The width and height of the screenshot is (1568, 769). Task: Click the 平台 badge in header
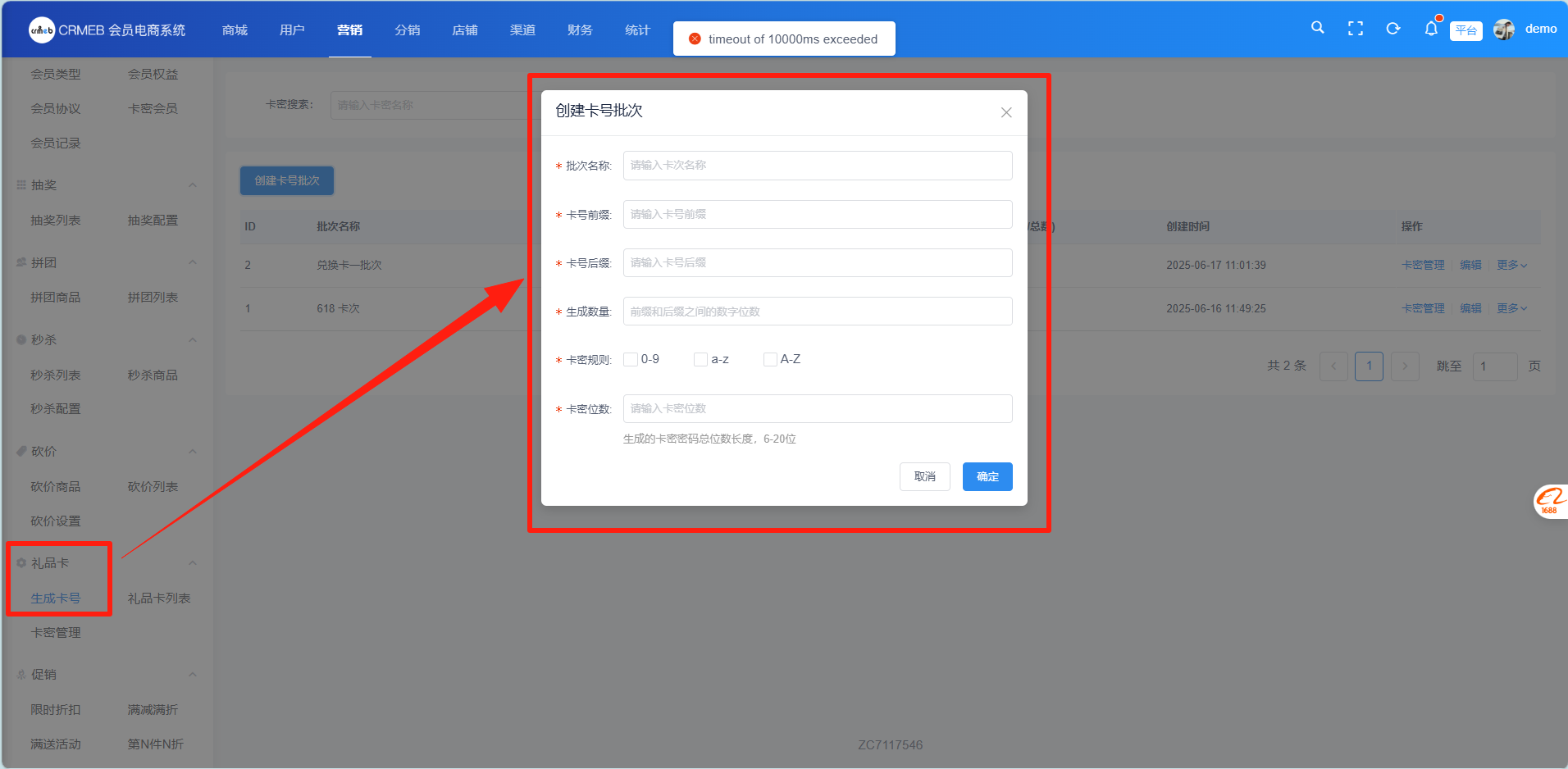[x=1466, y=30]
